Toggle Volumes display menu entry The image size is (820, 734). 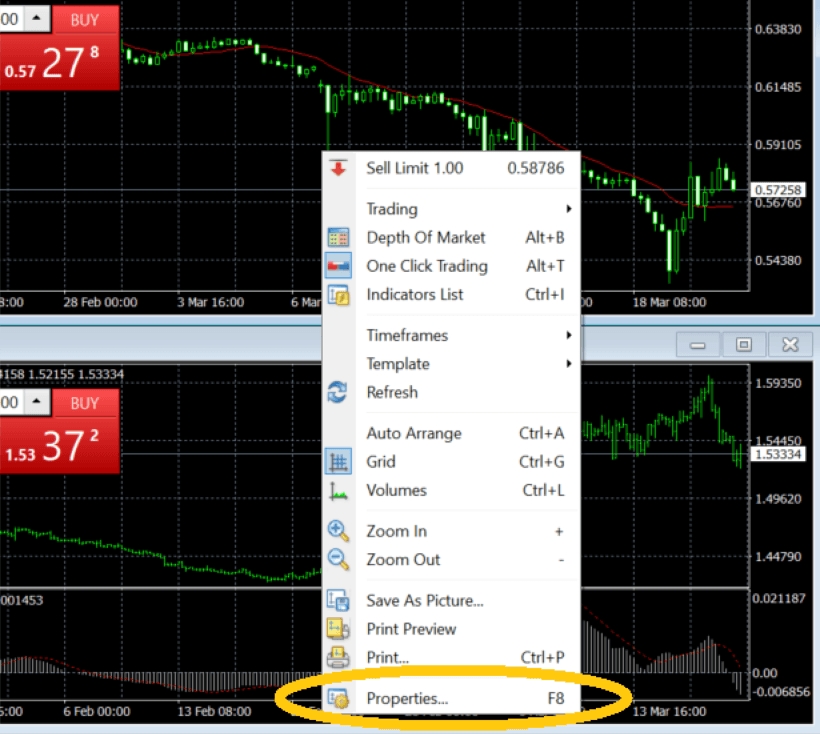coord(451,490)
